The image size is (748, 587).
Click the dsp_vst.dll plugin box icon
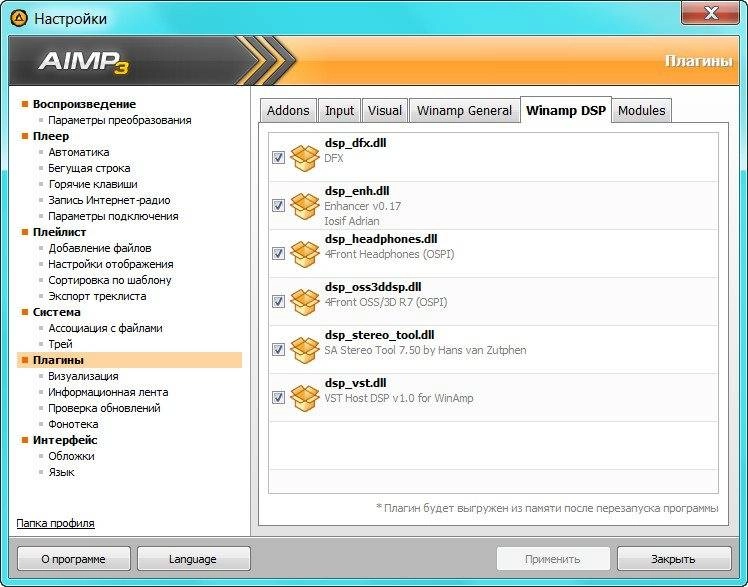click(305, 398)
